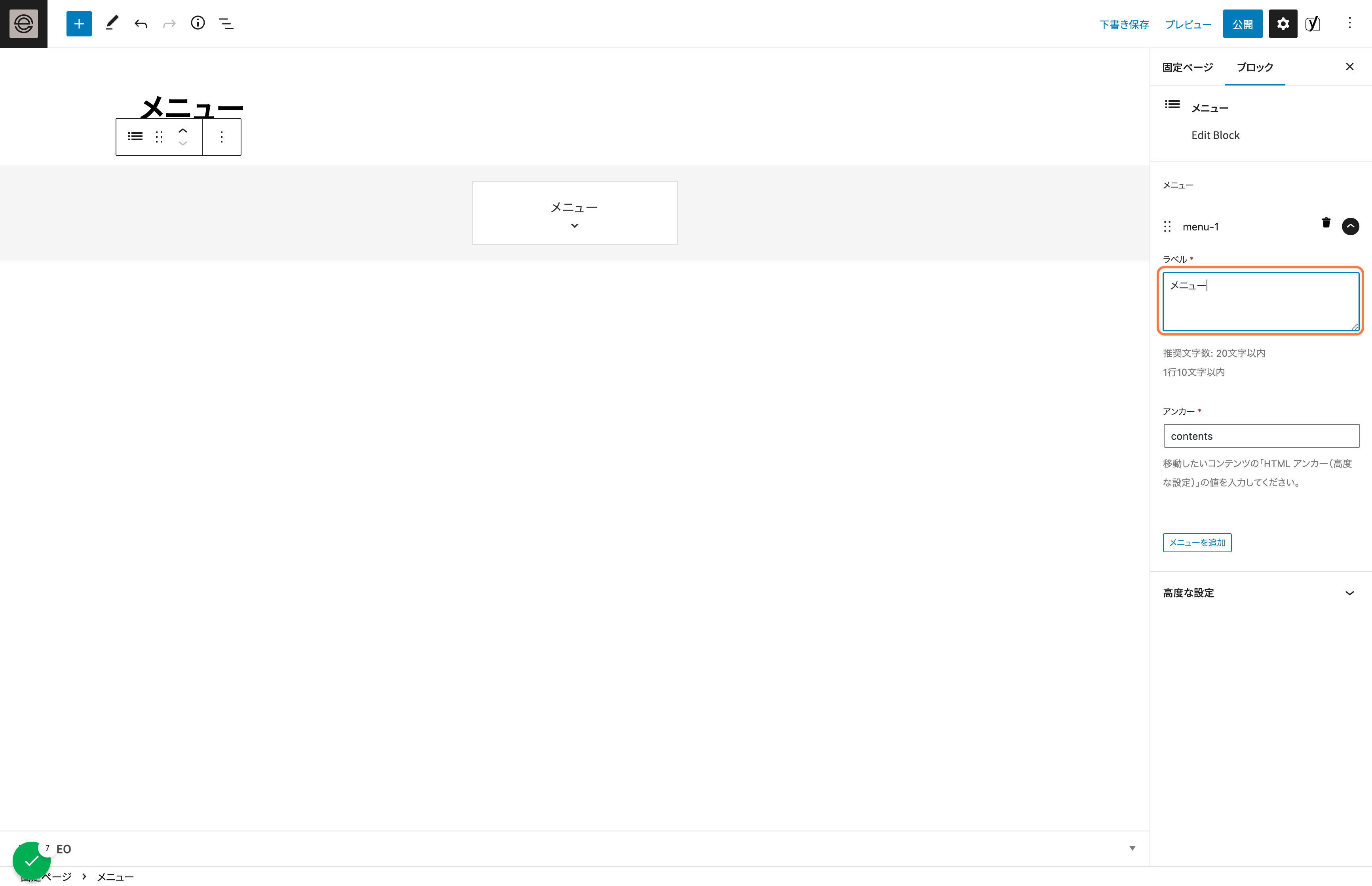Screen dimensions: 1372x886
Task: Save the draft with 下書き保存
Action: click(x=1123, y=25)
